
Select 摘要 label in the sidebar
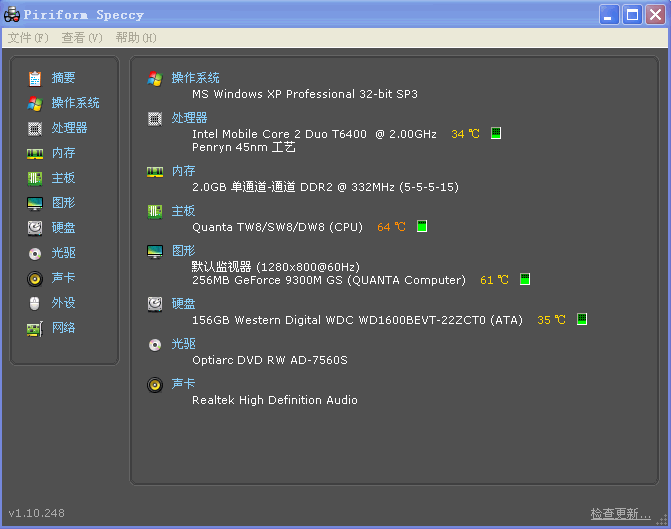63,78
